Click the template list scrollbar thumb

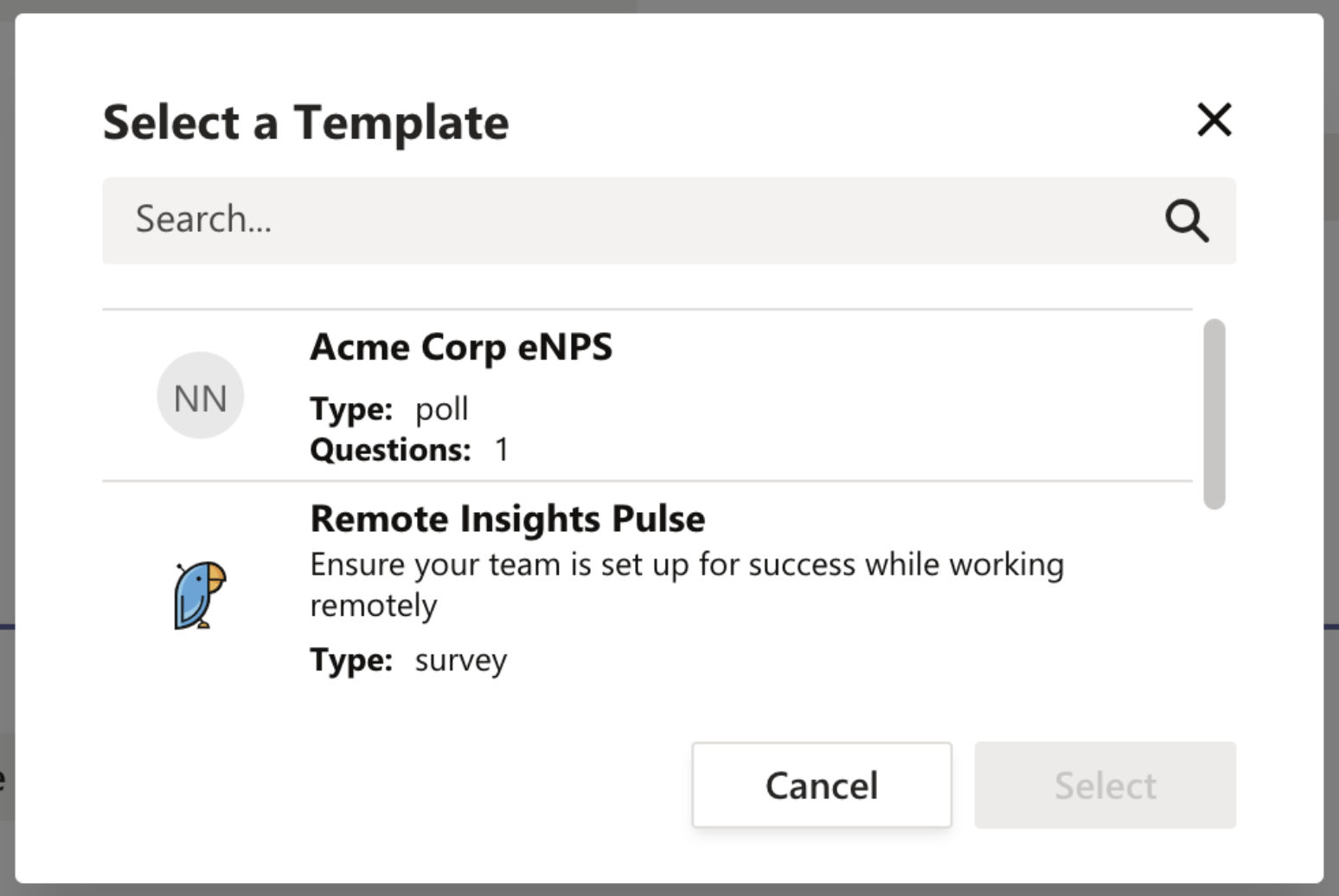(x=1214, y=414)
